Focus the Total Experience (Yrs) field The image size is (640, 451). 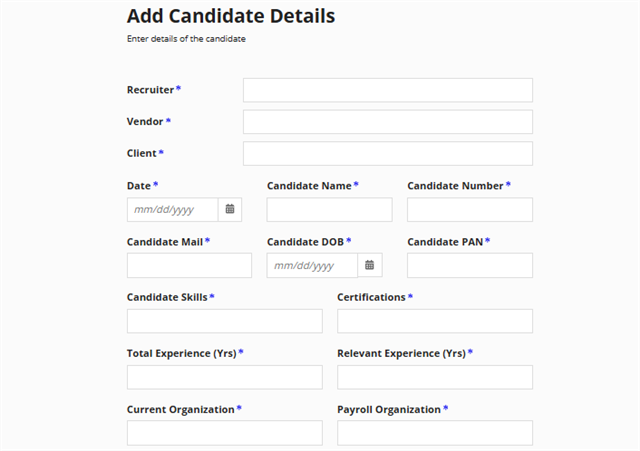point(224,377)
